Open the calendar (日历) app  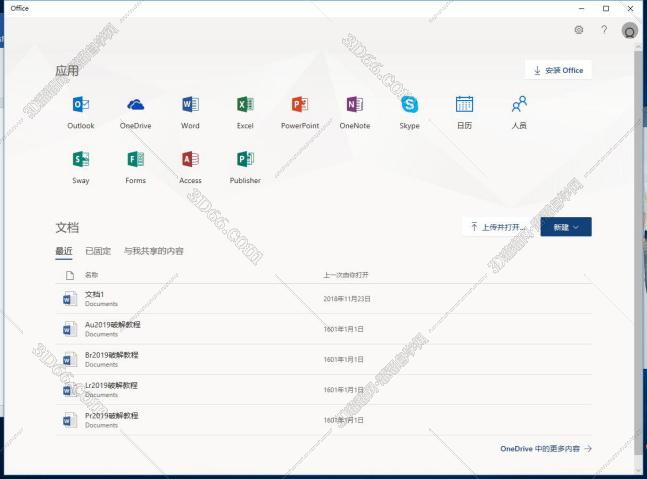pos(464,113)
